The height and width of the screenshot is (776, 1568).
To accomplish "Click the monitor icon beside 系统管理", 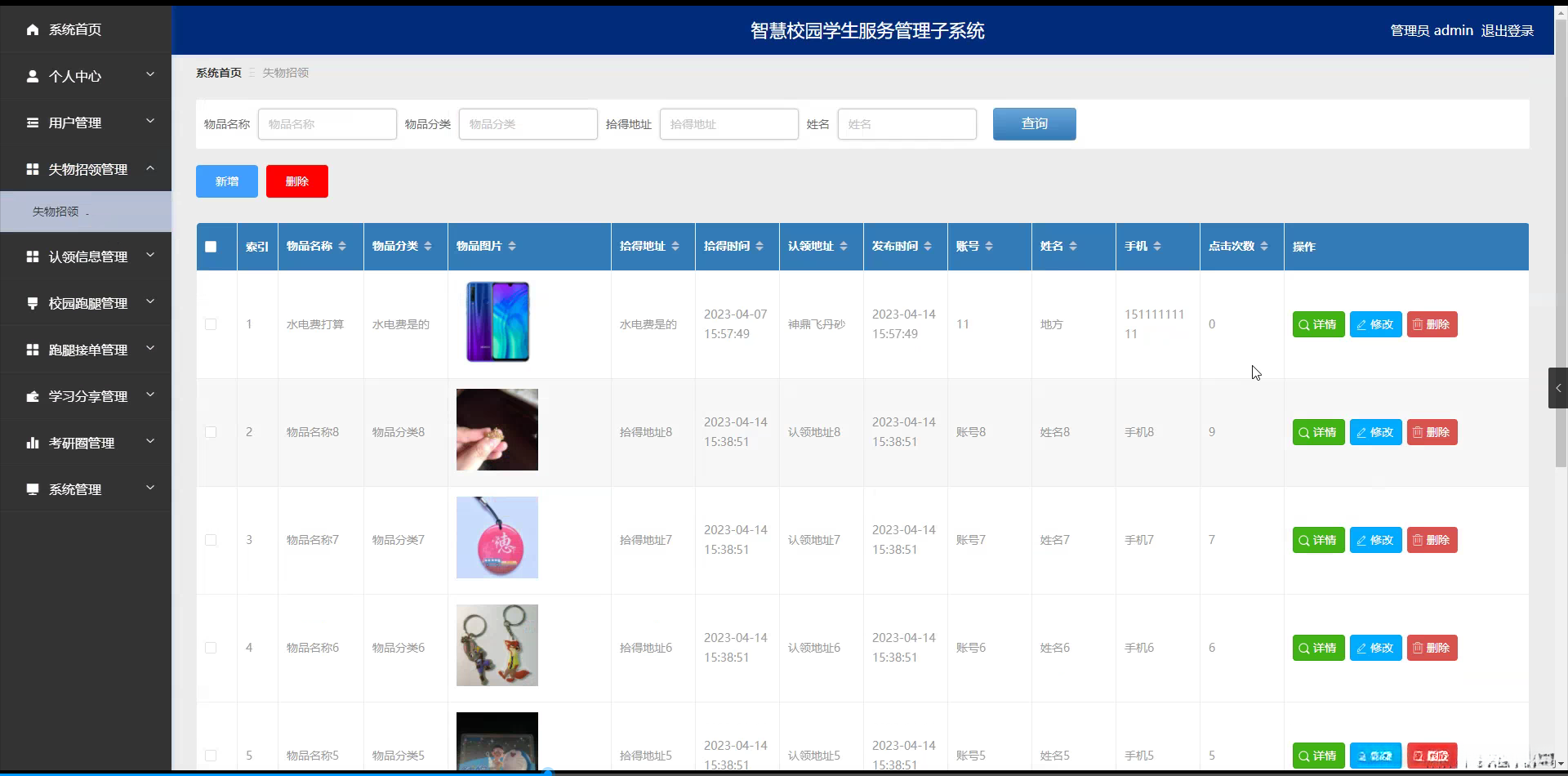I will [x=33, y=490].
